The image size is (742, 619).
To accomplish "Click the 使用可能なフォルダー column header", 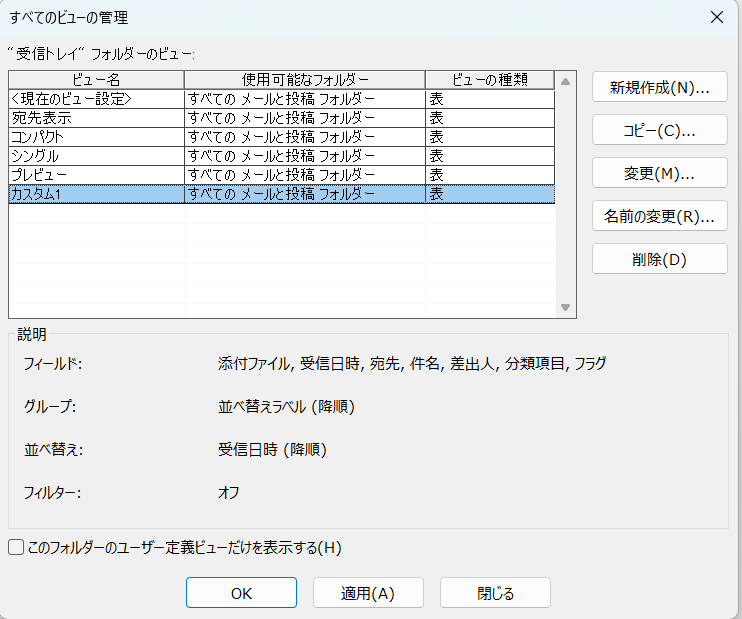I will pos(305,80).
